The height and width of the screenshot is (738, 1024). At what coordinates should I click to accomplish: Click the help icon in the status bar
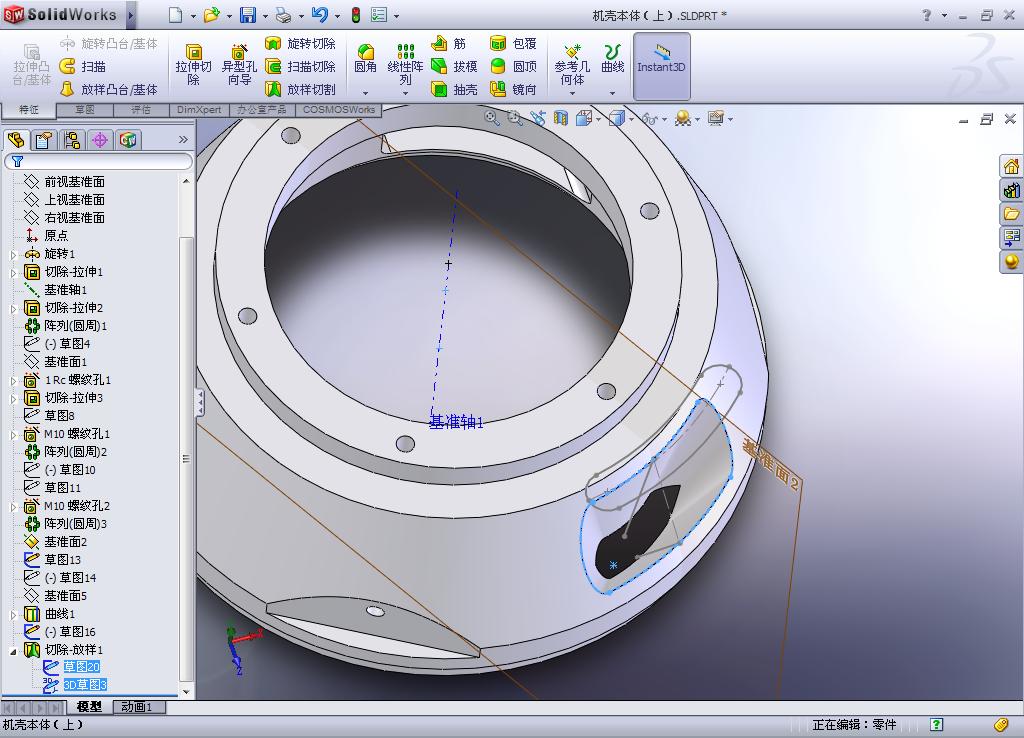[936, 724]
